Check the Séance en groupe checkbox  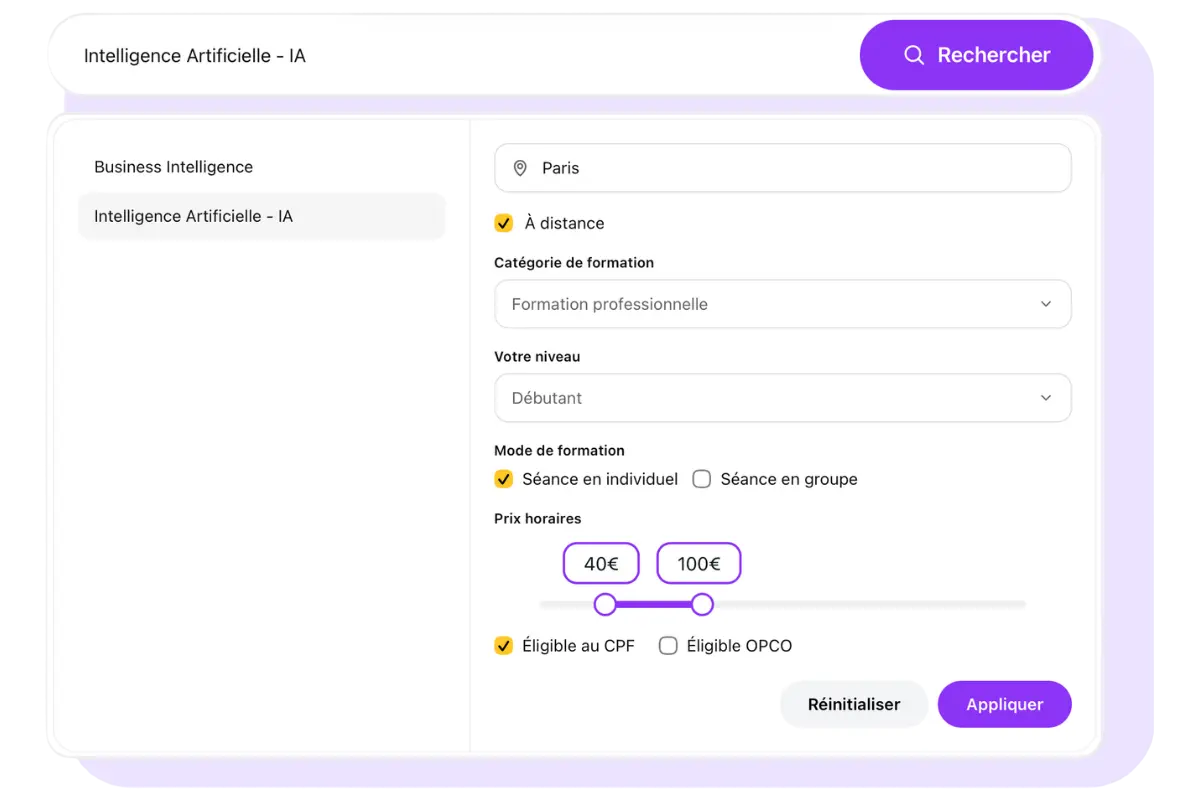tap(702, 479)
